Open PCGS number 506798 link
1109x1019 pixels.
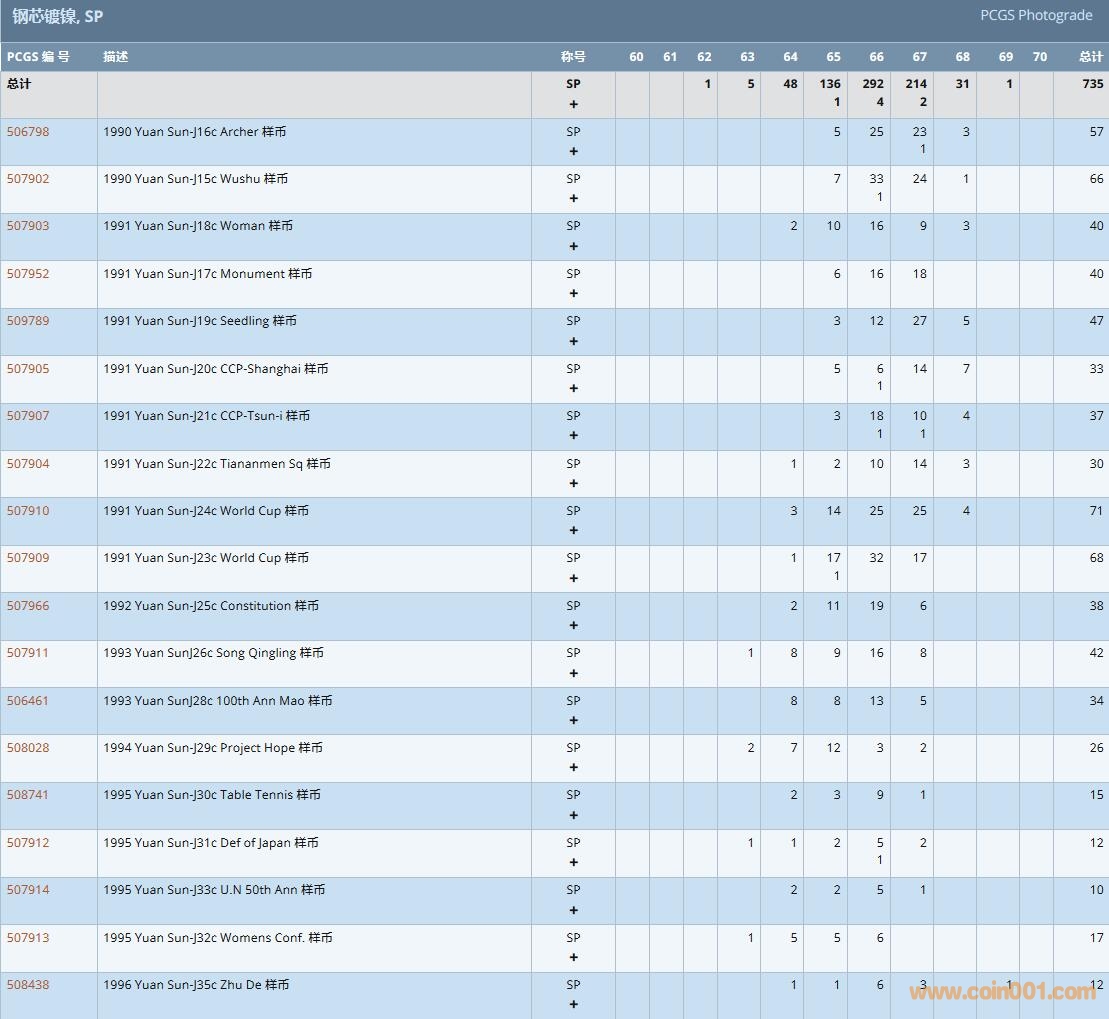28,132
